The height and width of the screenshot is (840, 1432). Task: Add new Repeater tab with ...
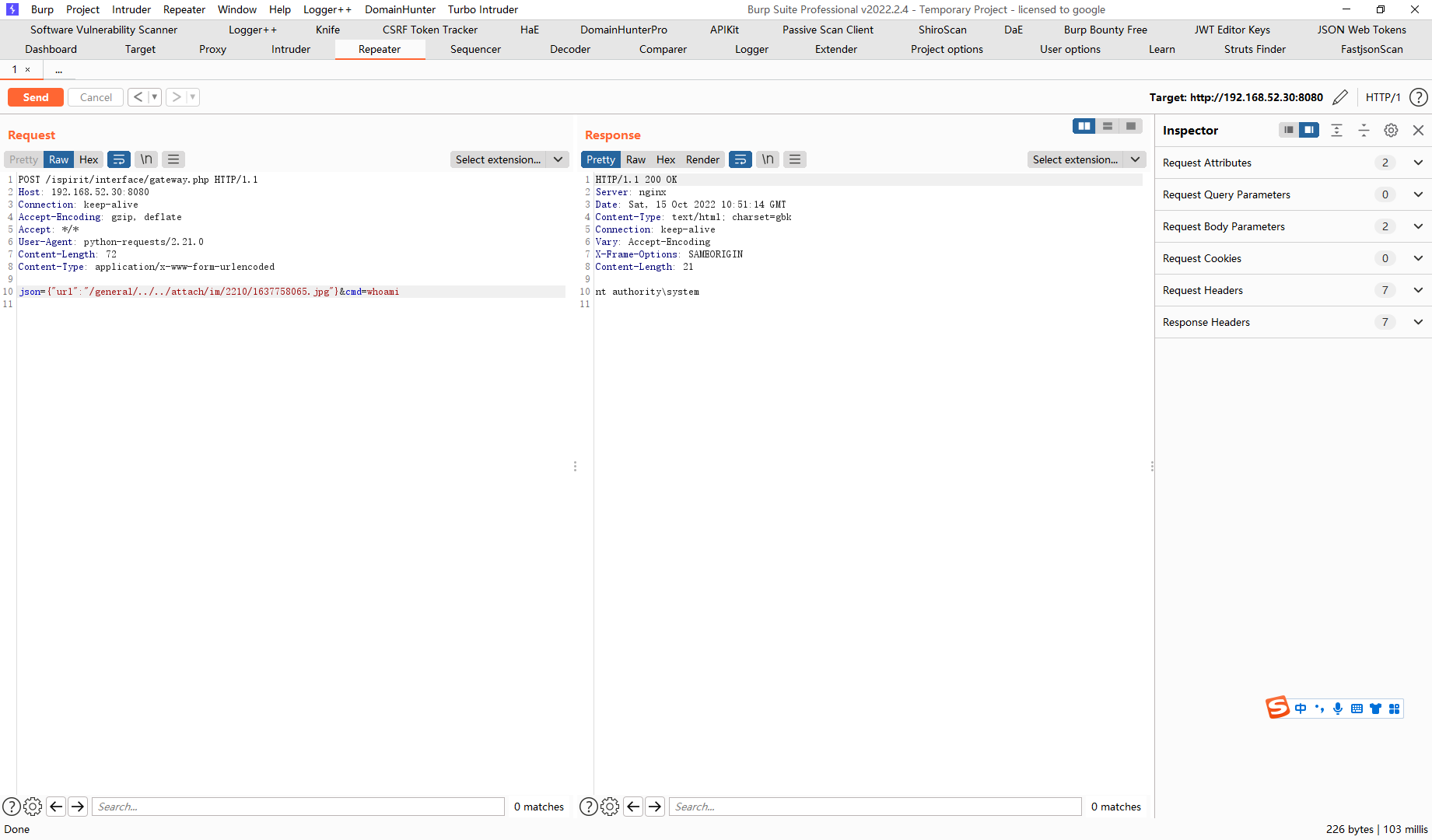point(58,70)
